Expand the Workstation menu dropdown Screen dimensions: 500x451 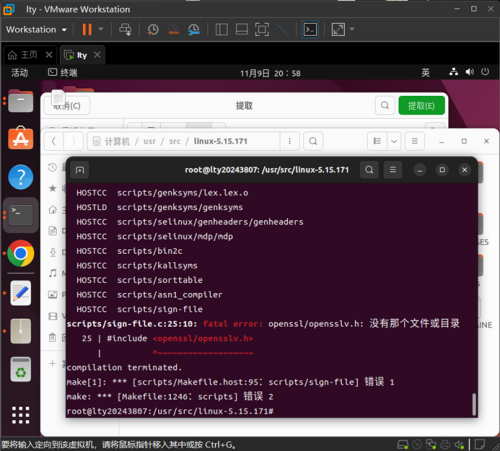click(36, 29)
